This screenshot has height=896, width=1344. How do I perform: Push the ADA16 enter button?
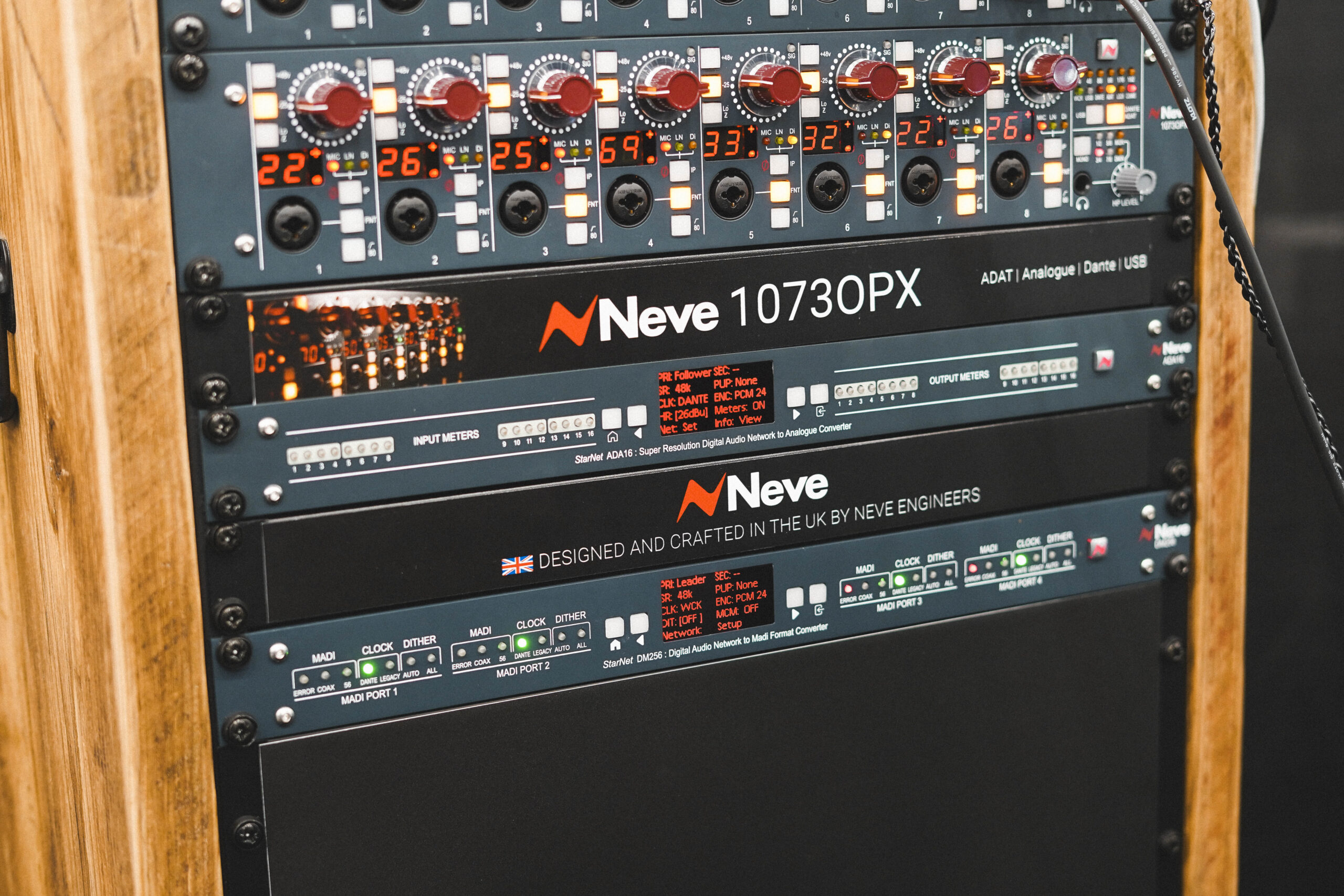(x=820, y=393)
